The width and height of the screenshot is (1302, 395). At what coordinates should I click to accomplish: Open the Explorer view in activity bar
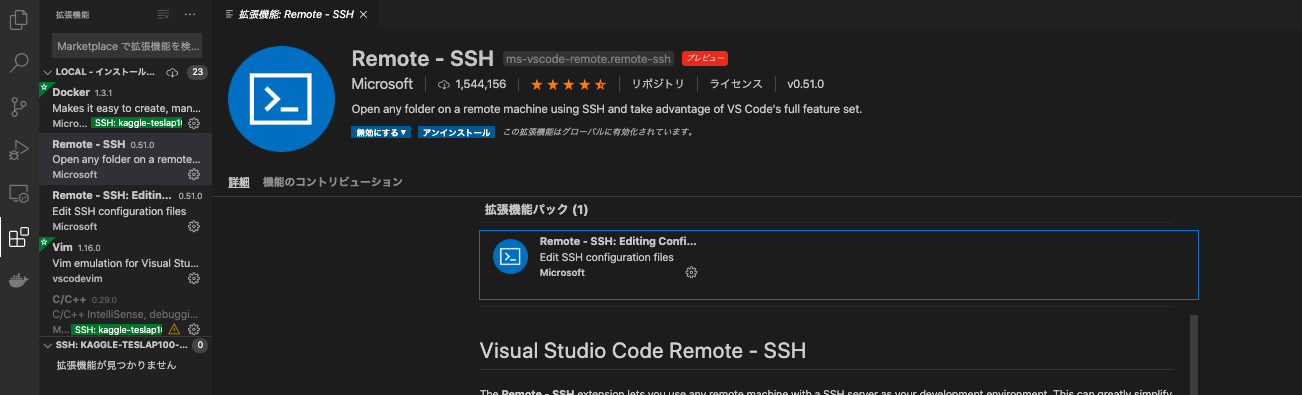(x=18, y=20)
